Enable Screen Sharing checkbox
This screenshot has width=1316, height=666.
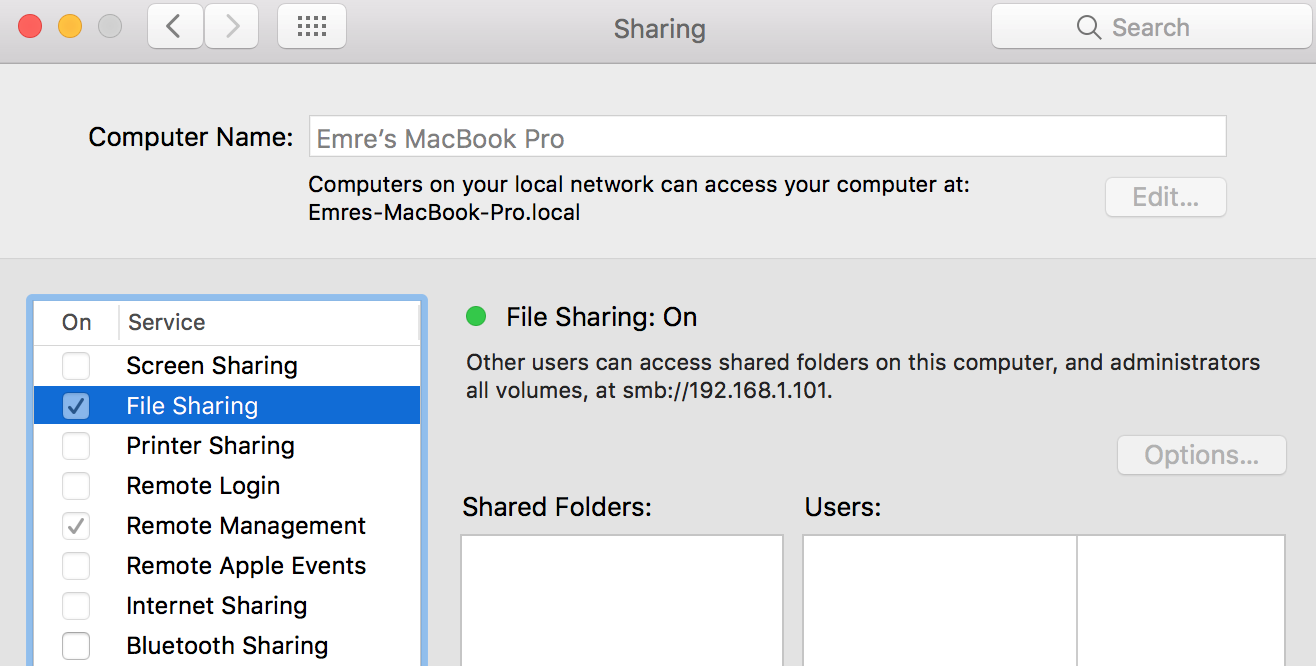tap(76, 366)
